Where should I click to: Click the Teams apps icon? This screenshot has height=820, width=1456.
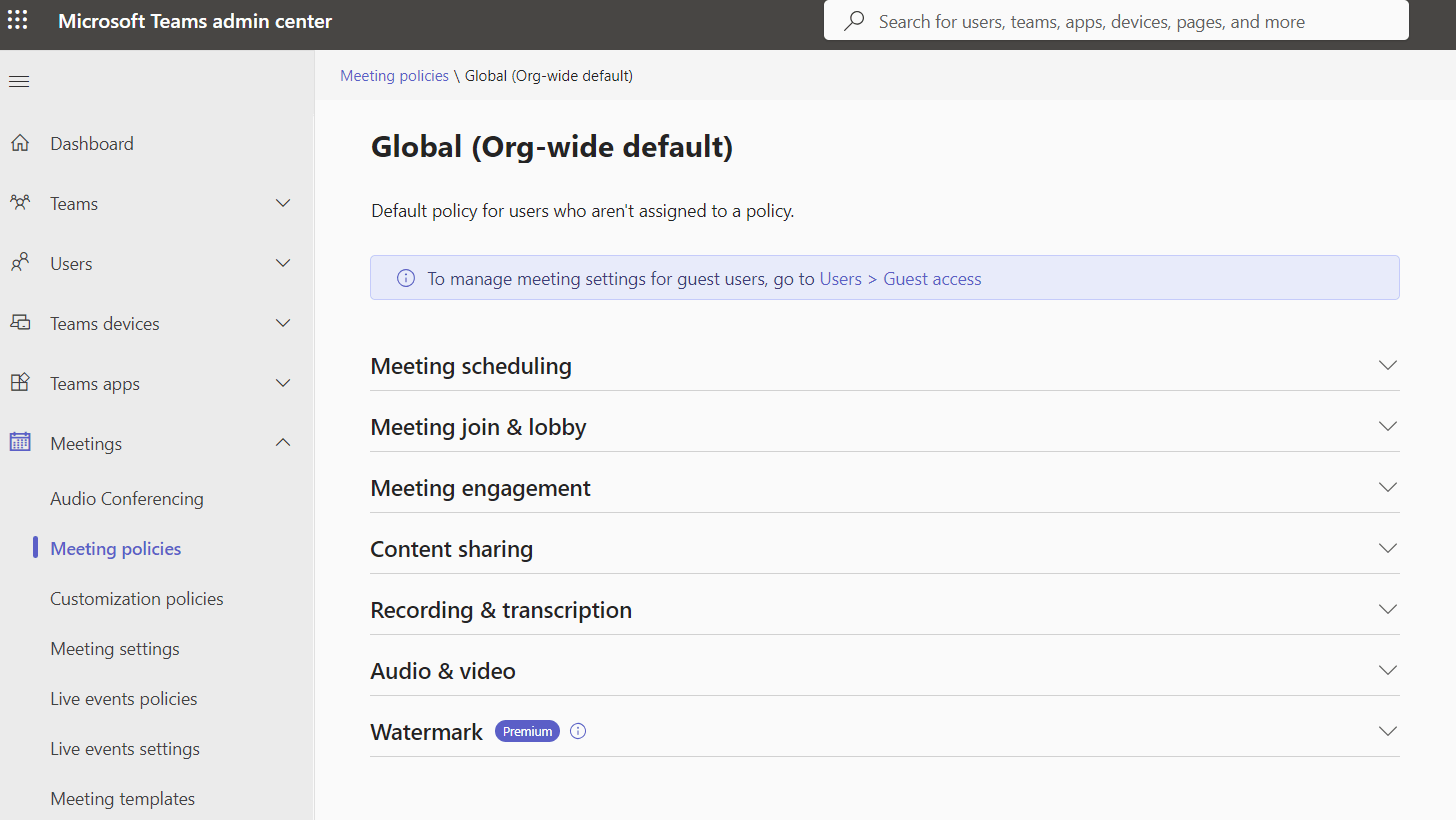[x=20, y=383]
